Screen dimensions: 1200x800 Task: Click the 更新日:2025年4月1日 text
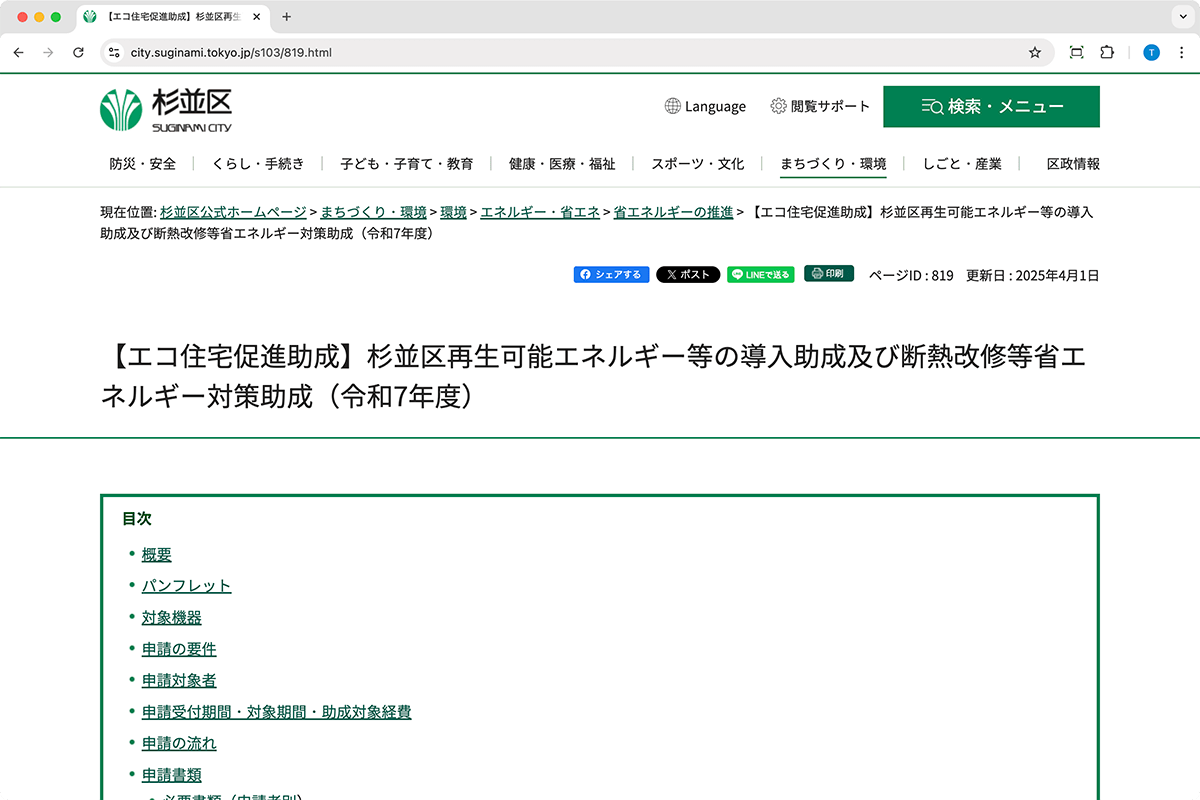tap(1033, 275)
